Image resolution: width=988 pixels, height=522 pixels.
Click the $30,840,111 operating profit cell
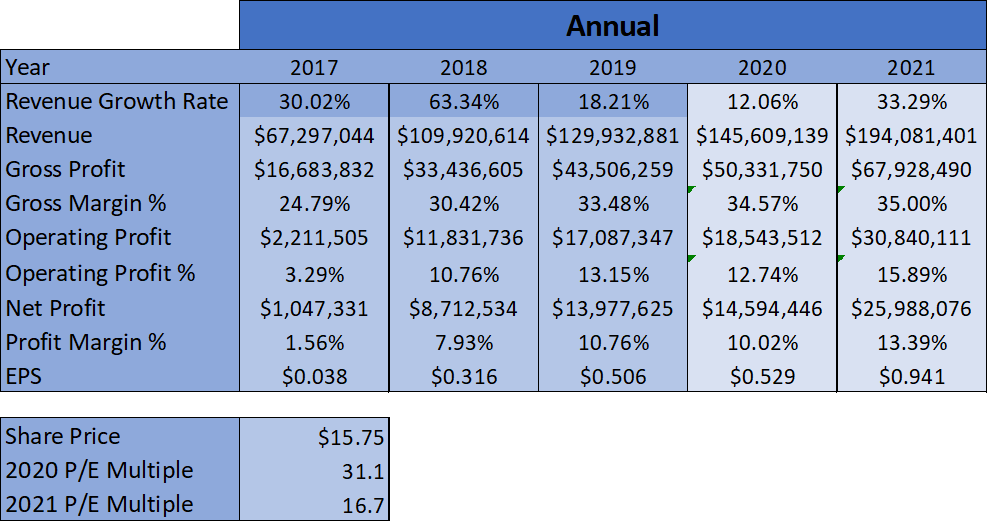click(x=912, y=237)
